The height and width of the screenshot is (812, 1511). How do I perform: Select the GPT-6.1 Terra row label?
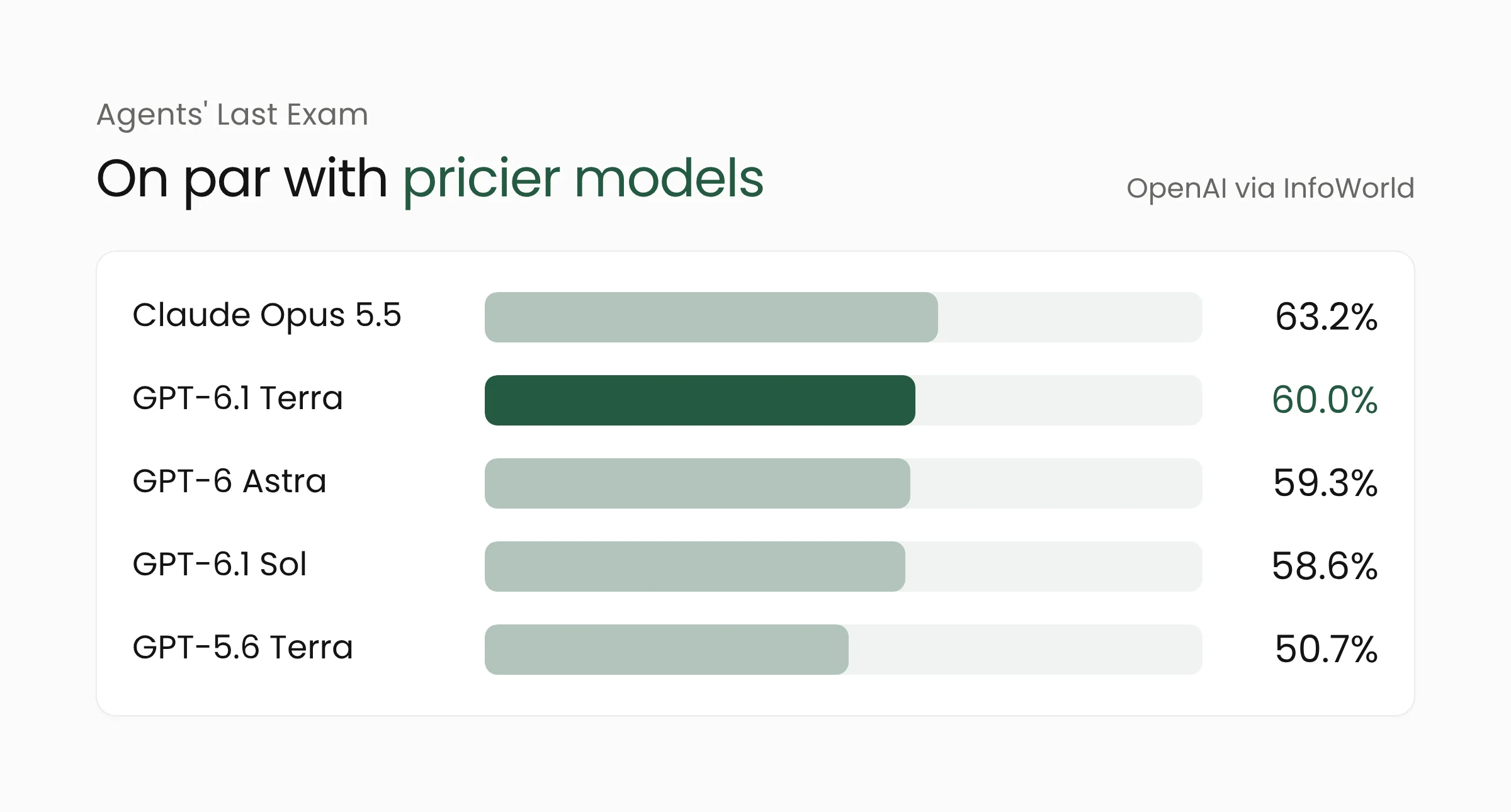coord(237,398)
